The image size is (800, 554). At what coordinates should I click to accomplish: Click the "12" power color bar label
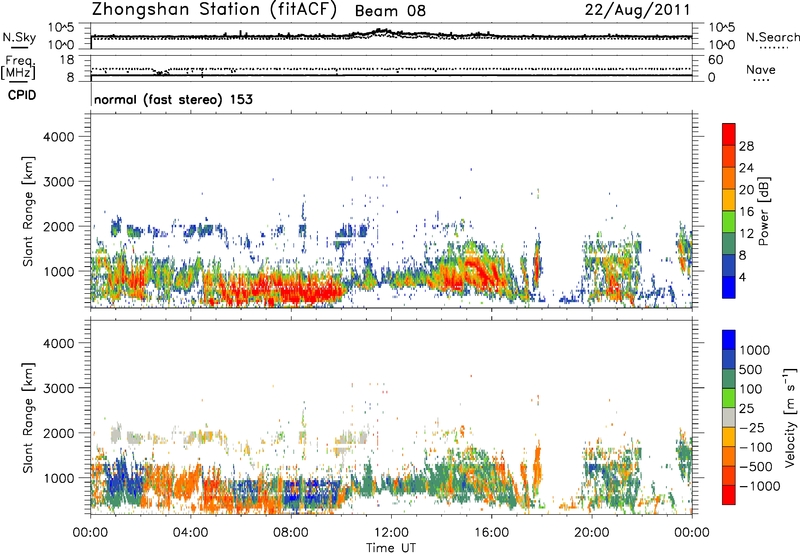[x=746, y=234]
